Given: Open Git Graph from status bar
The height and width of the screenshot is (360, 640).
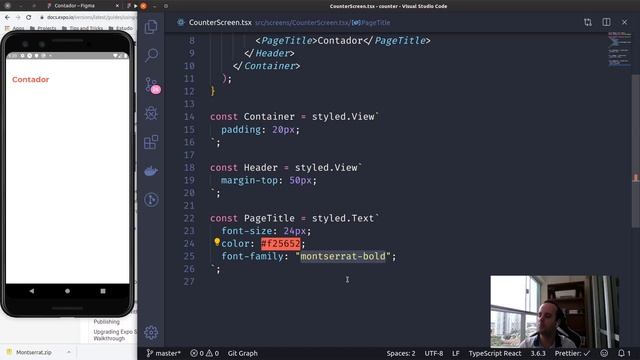Looking at the screenshot, I should pyautogui.click(x=242, y=353).
